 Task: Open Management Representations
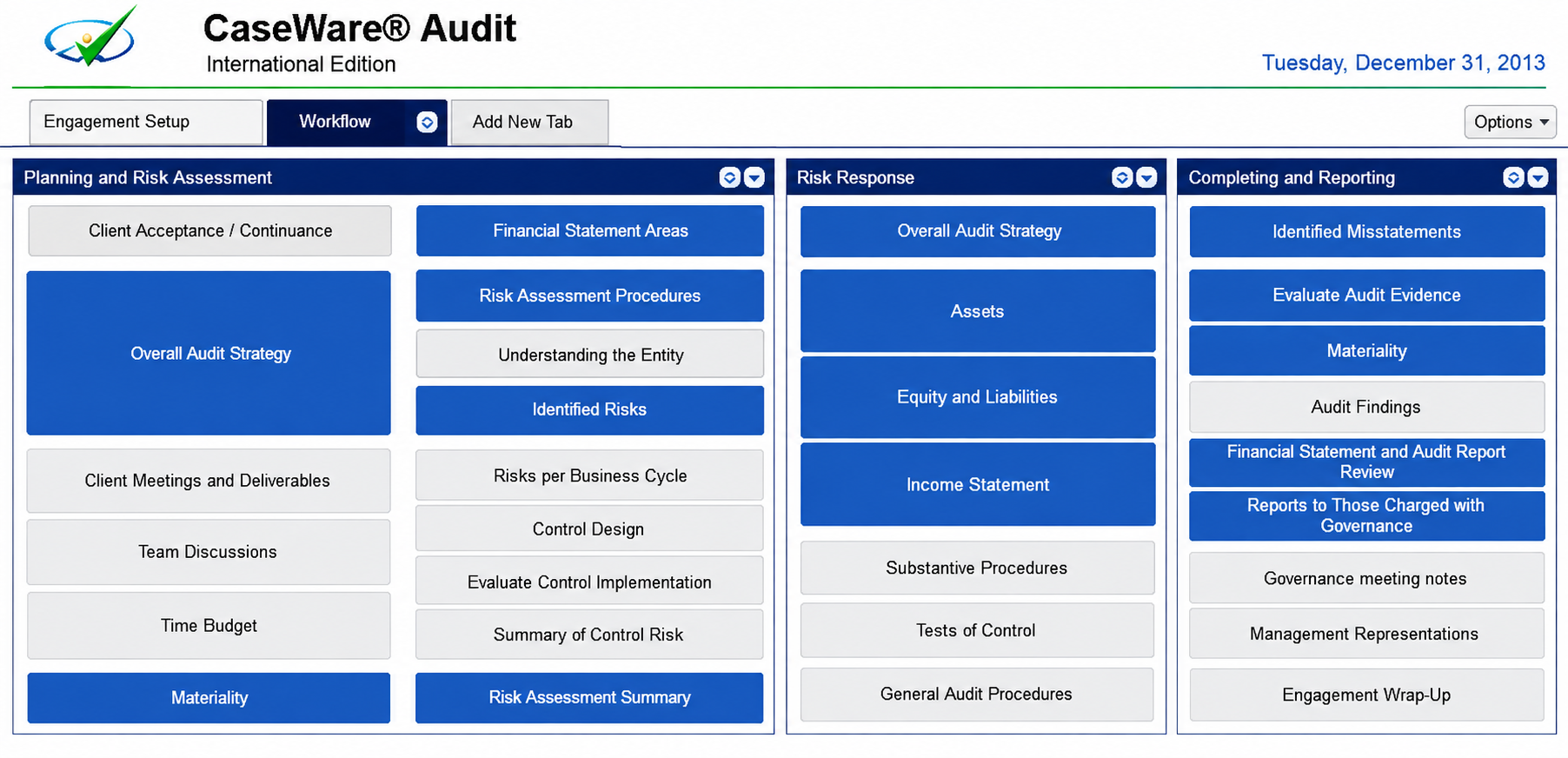1367,634
